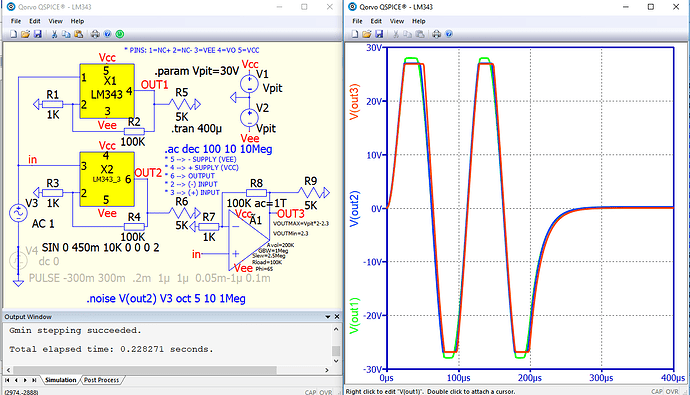690x395 pixels.
Task: Jump to first tab with tab navigation arrow
Action: (x=7, y=380)
